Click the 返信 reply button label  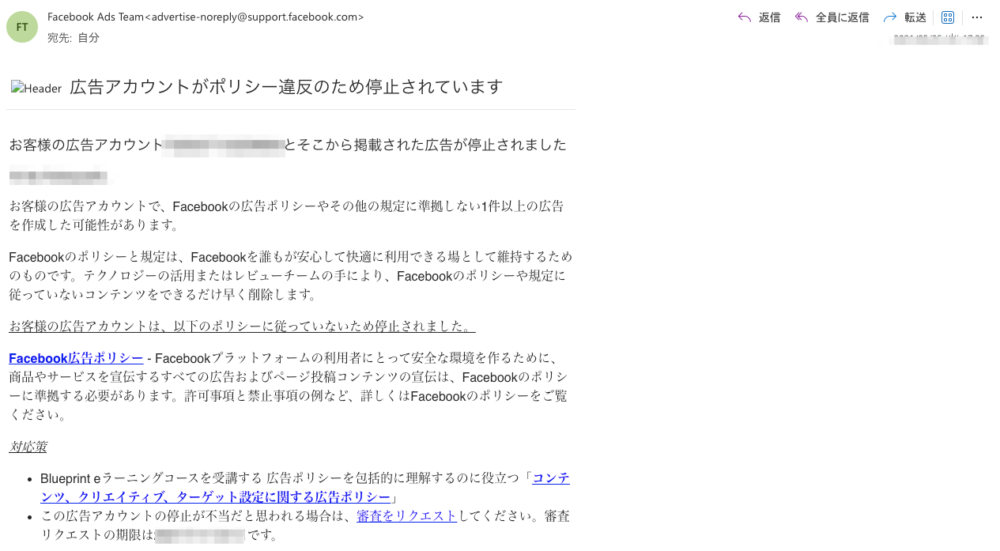click(x=769, y=18)
